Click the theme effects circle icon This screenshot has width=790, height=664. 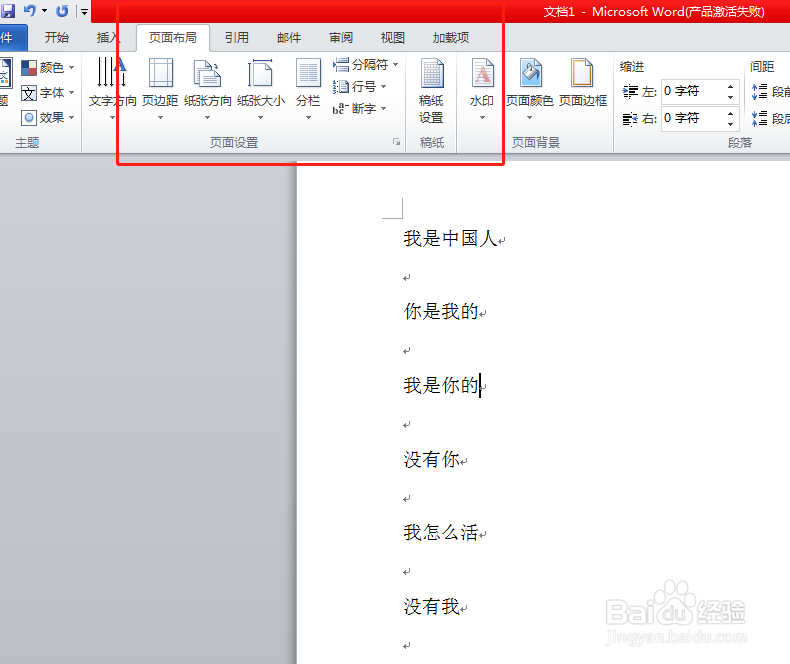[x=29, y=118]
